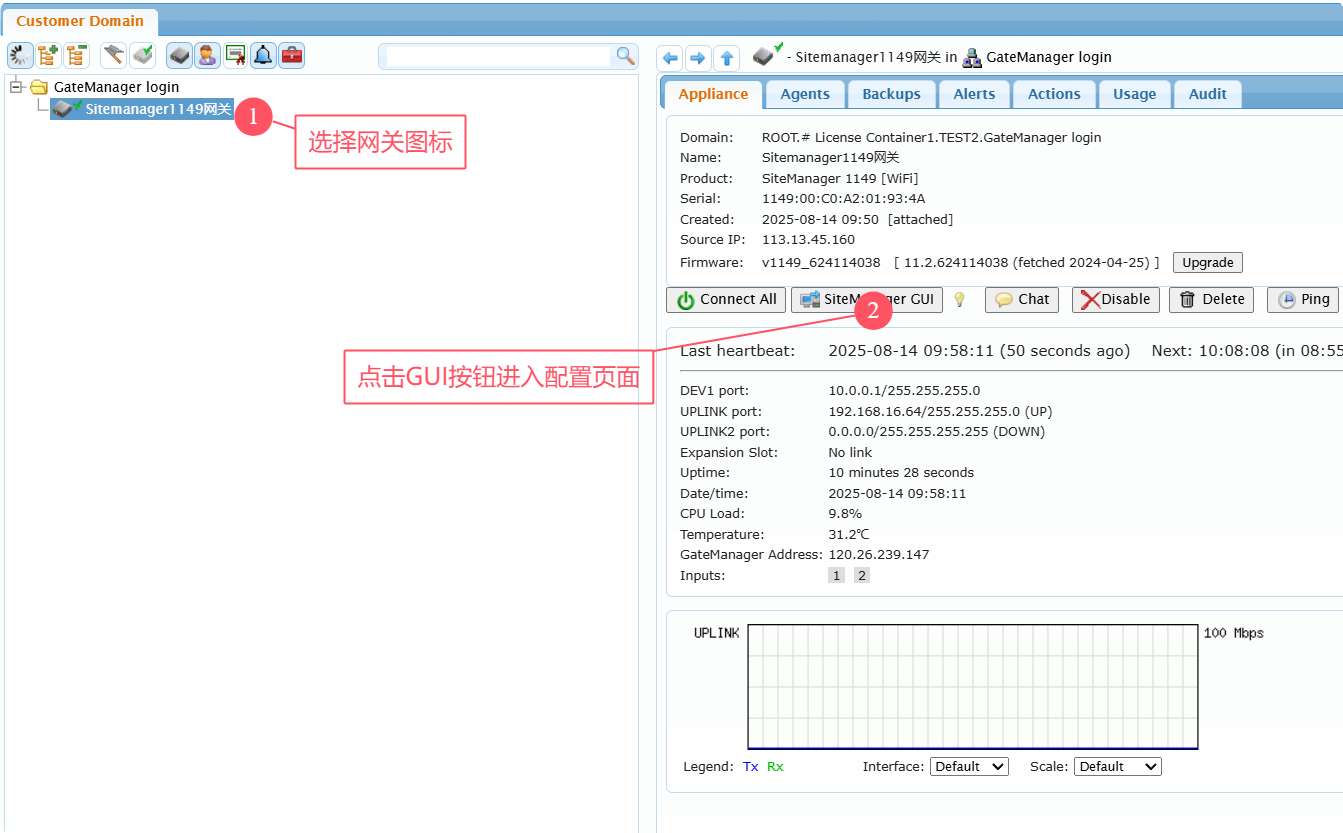Click the lightbulb hint icon
This screenshot has width=1343, height=833.
point(959,299)
